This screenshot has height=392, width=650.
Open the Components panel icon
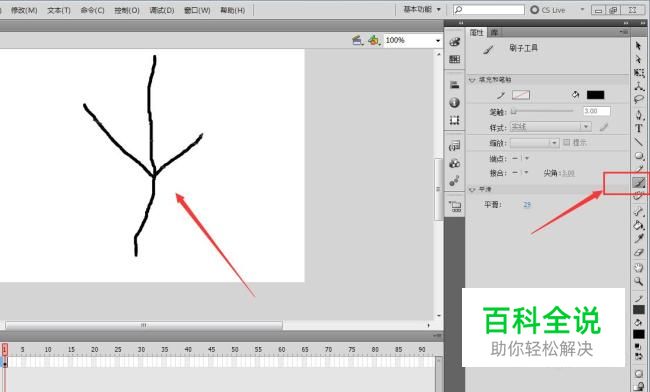(455, 163)
